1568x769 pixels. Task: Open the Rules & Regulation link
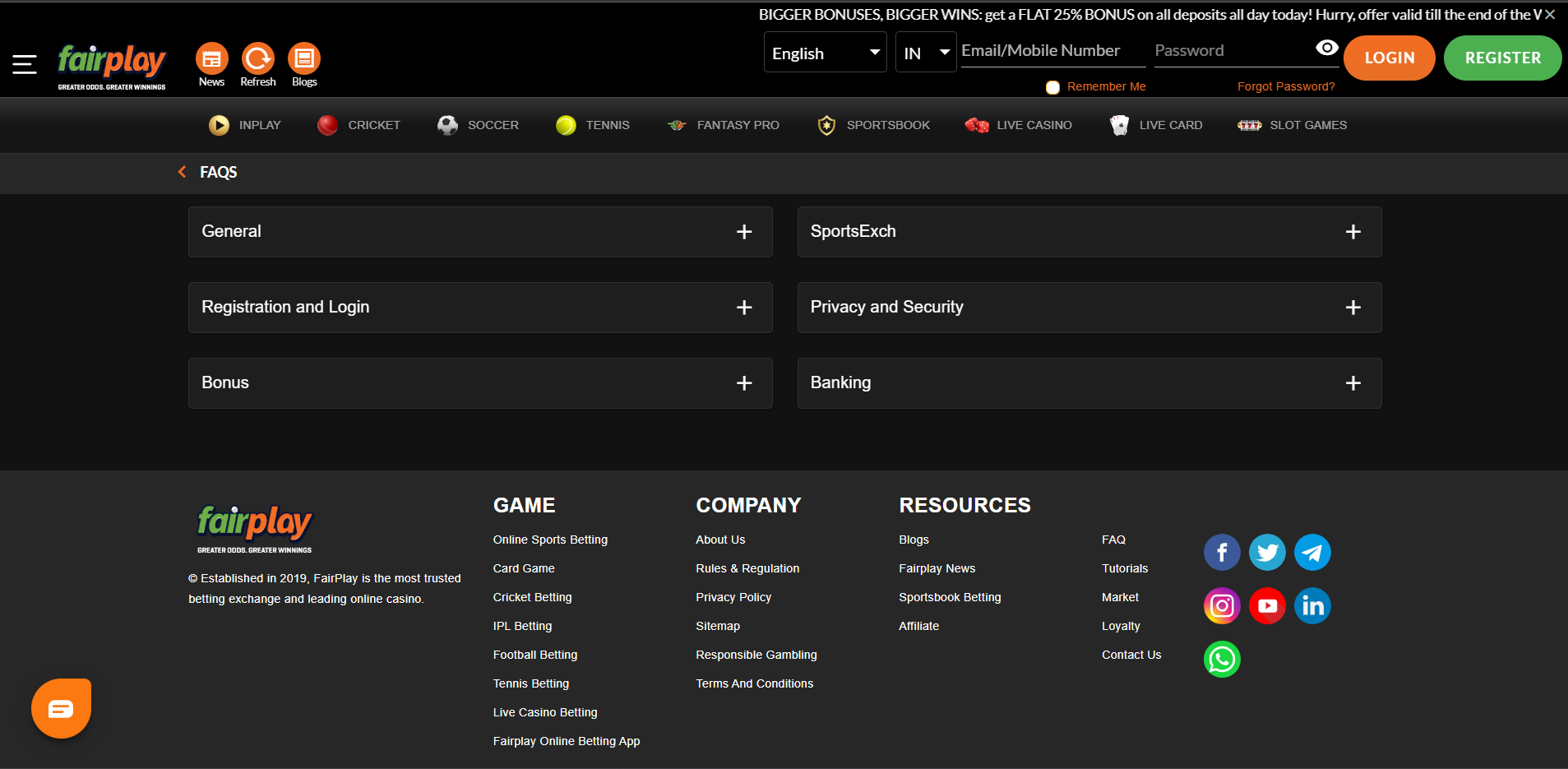pyautogui.click(x=747, y=568)
